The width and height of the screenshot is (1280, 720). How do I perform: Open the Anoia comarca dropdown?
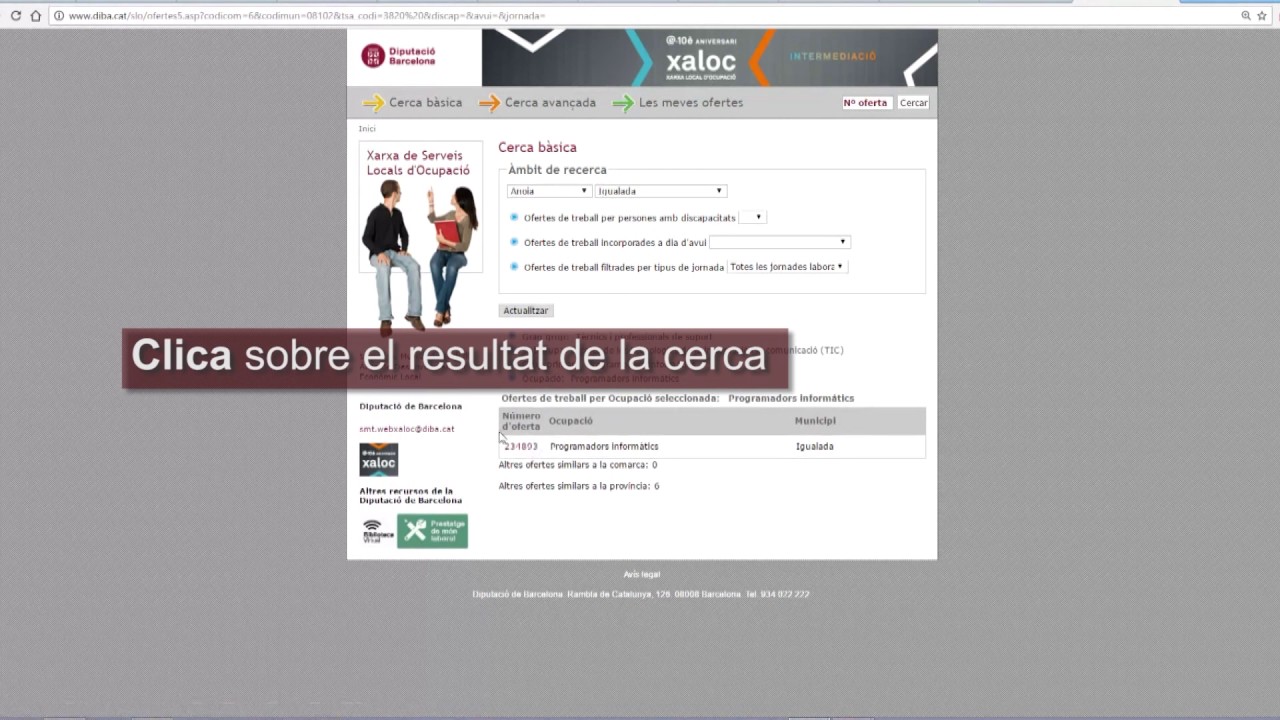(548, 191)
